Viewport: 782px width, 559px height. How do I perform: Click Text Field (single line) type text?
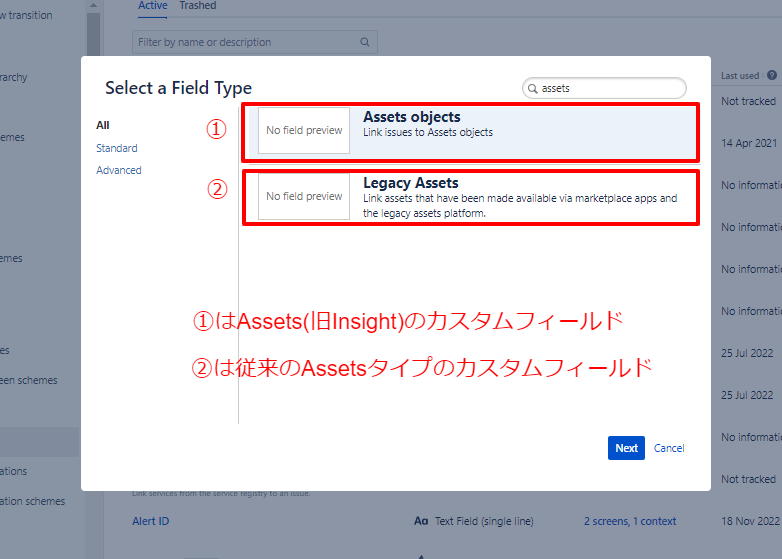pyautogui.click(x=484, y=521)
